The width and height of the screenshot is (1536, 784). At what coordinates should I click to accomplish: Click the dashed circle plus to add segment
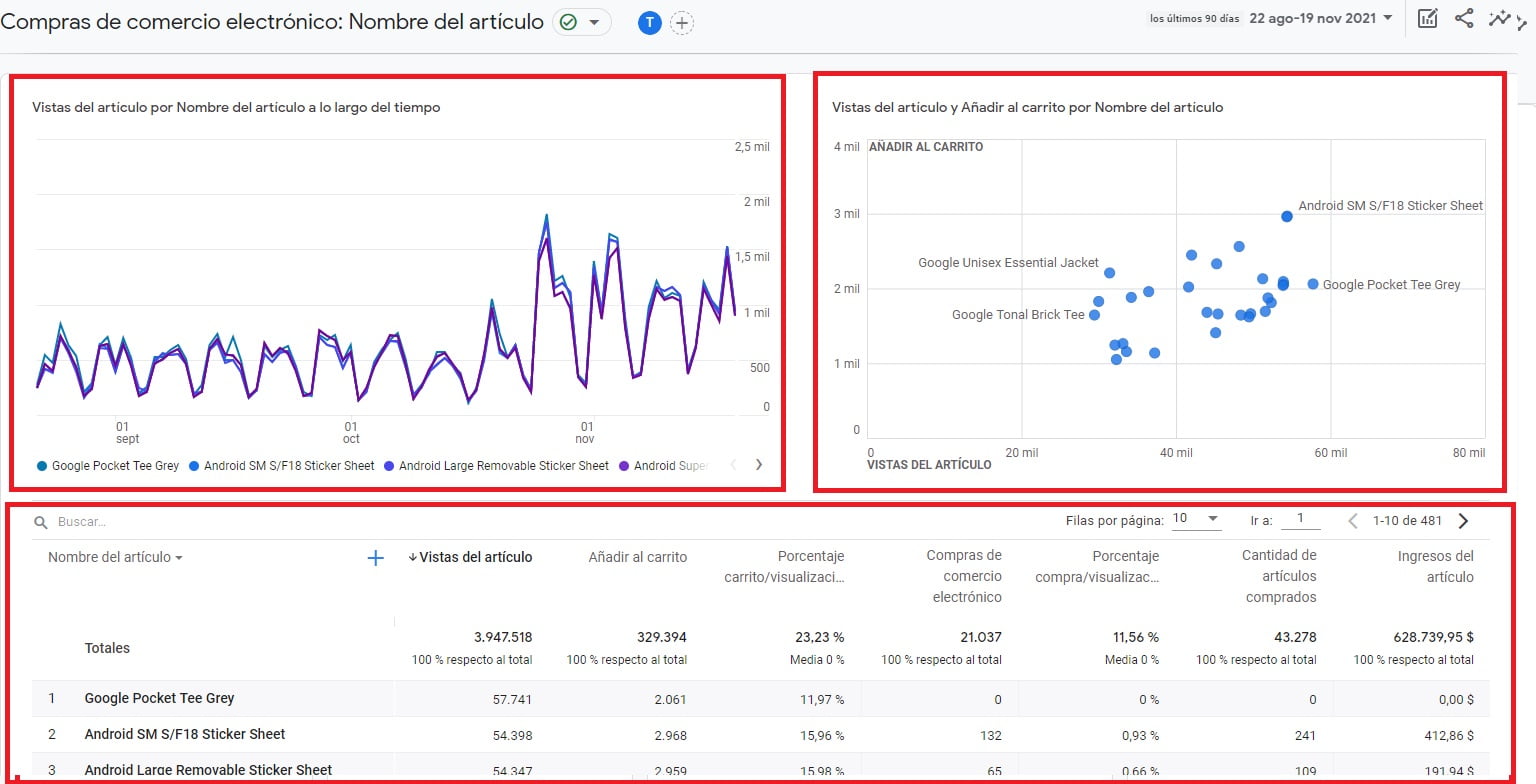[682, 22]
